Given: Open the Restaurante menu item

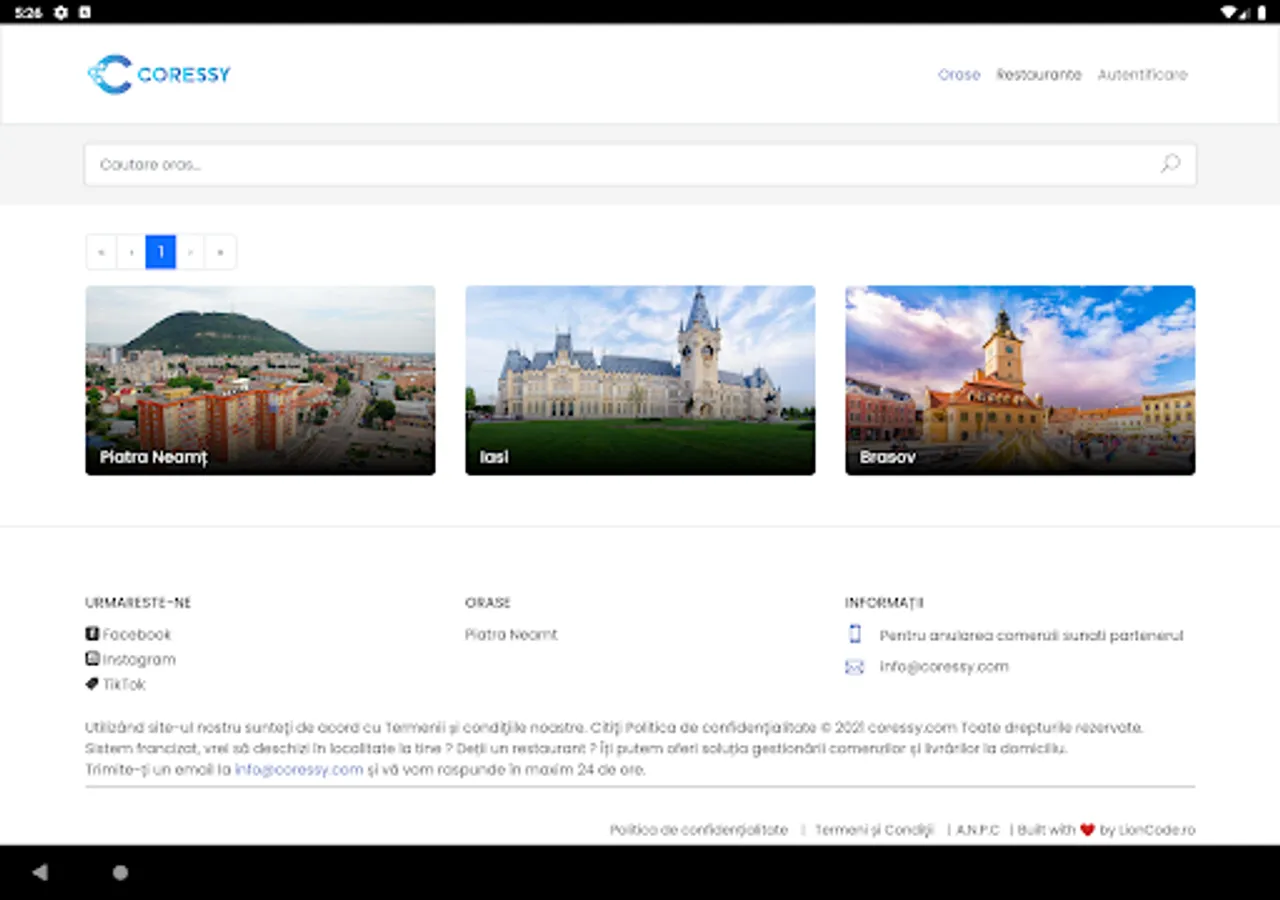Looking at the screenshot, I should coord(1039,75).
